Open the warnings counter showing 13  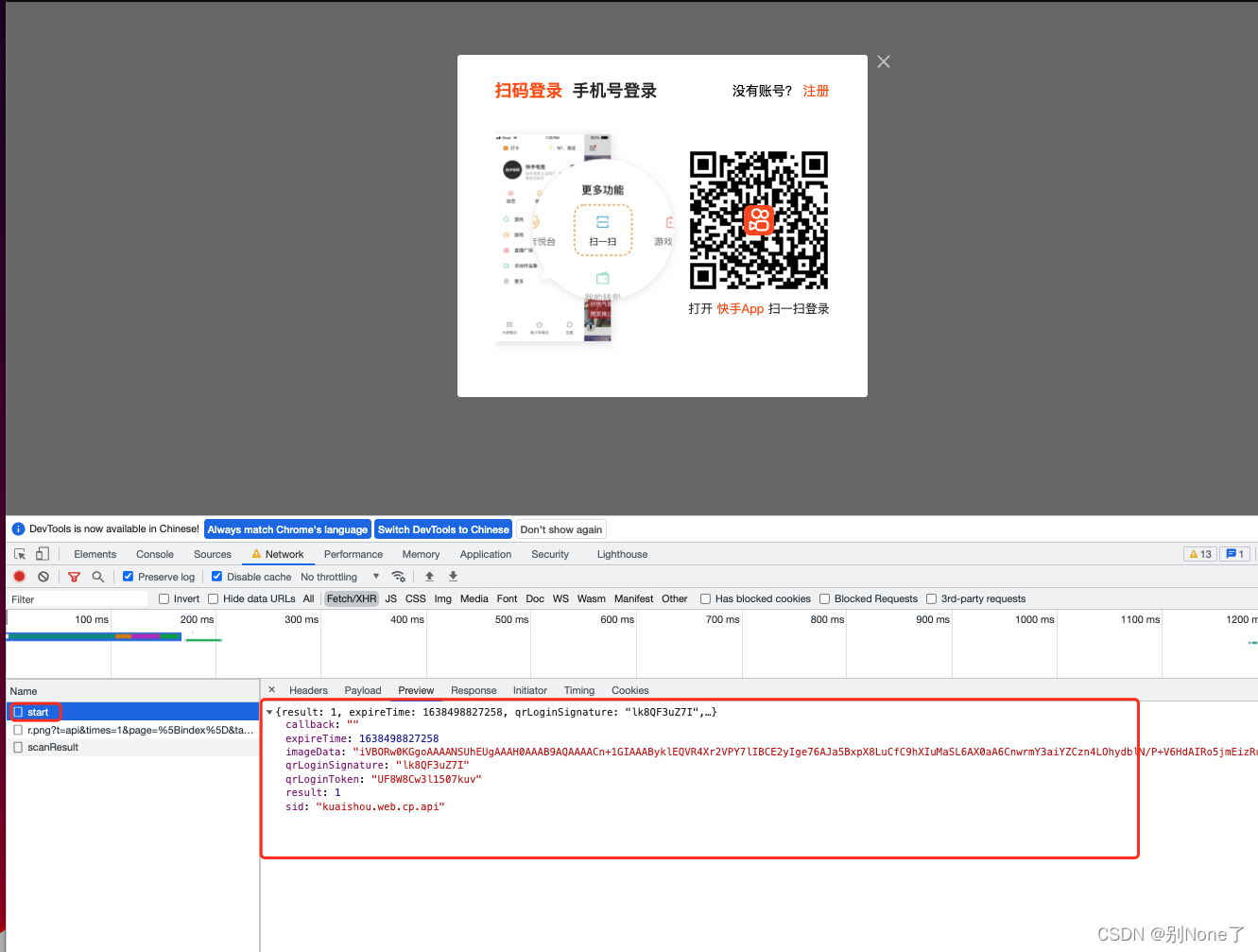(x=1200, y=554)
